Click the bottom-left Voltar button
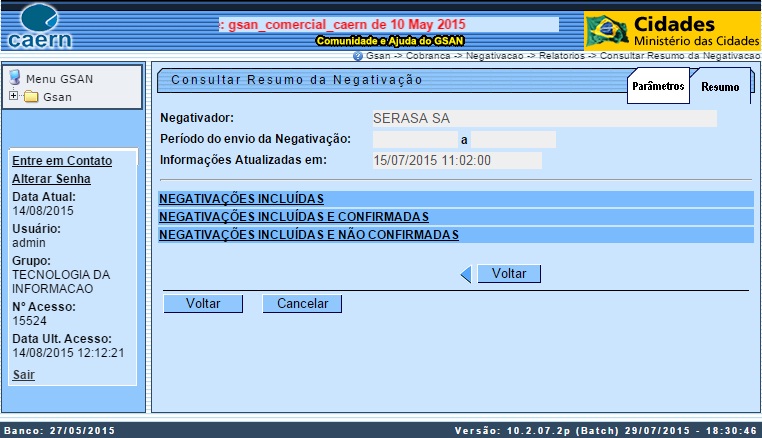 [x=203, y=304]
